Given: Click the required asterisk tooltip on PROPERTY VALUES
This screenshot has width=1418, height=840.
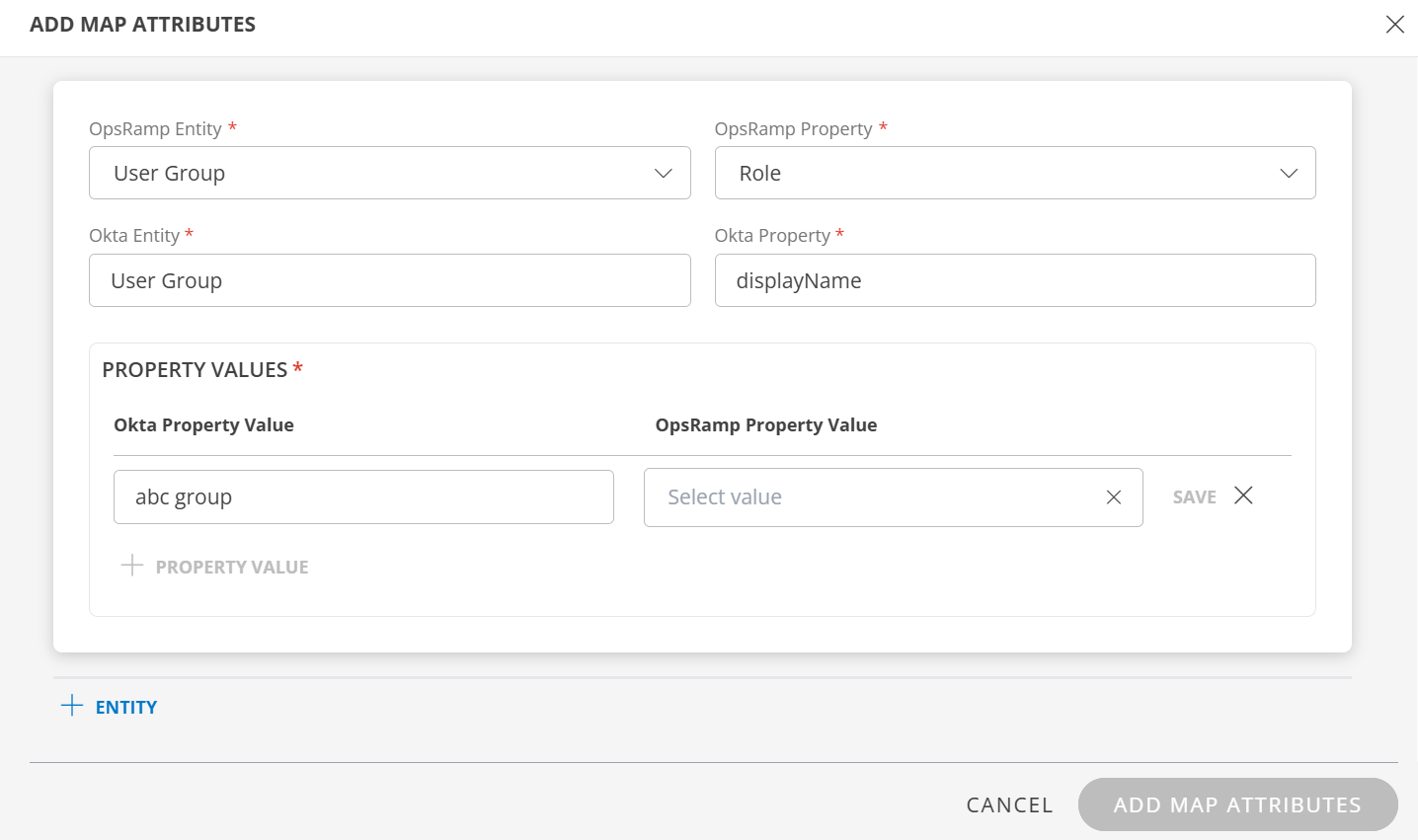Looking at the screenshot, I should (x=296, y=367).
